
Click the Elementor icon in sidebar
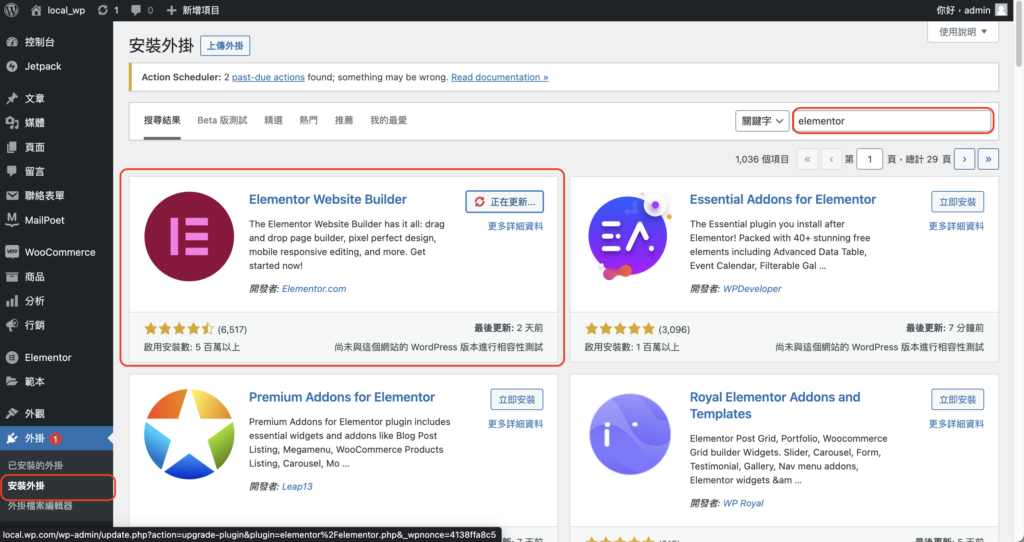12,357
